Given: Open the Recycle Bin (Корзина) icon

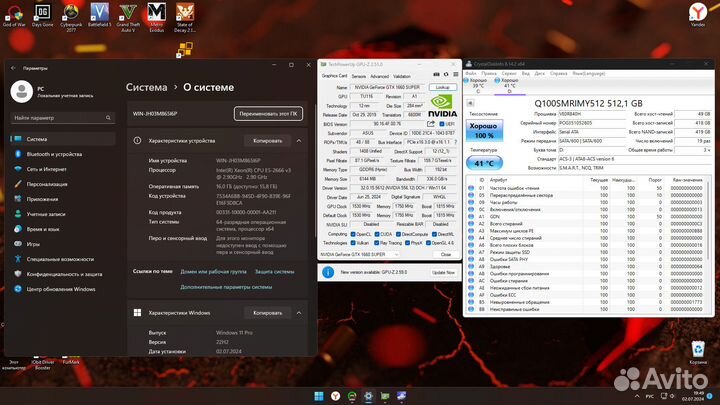Looking at the screenshot, I should [x=698, y=353].
